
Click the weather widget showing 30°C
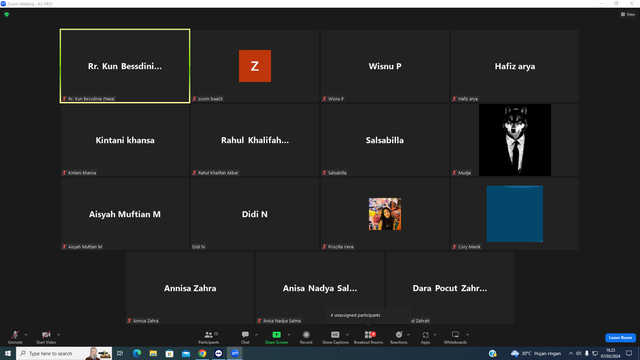click(536, 353)
